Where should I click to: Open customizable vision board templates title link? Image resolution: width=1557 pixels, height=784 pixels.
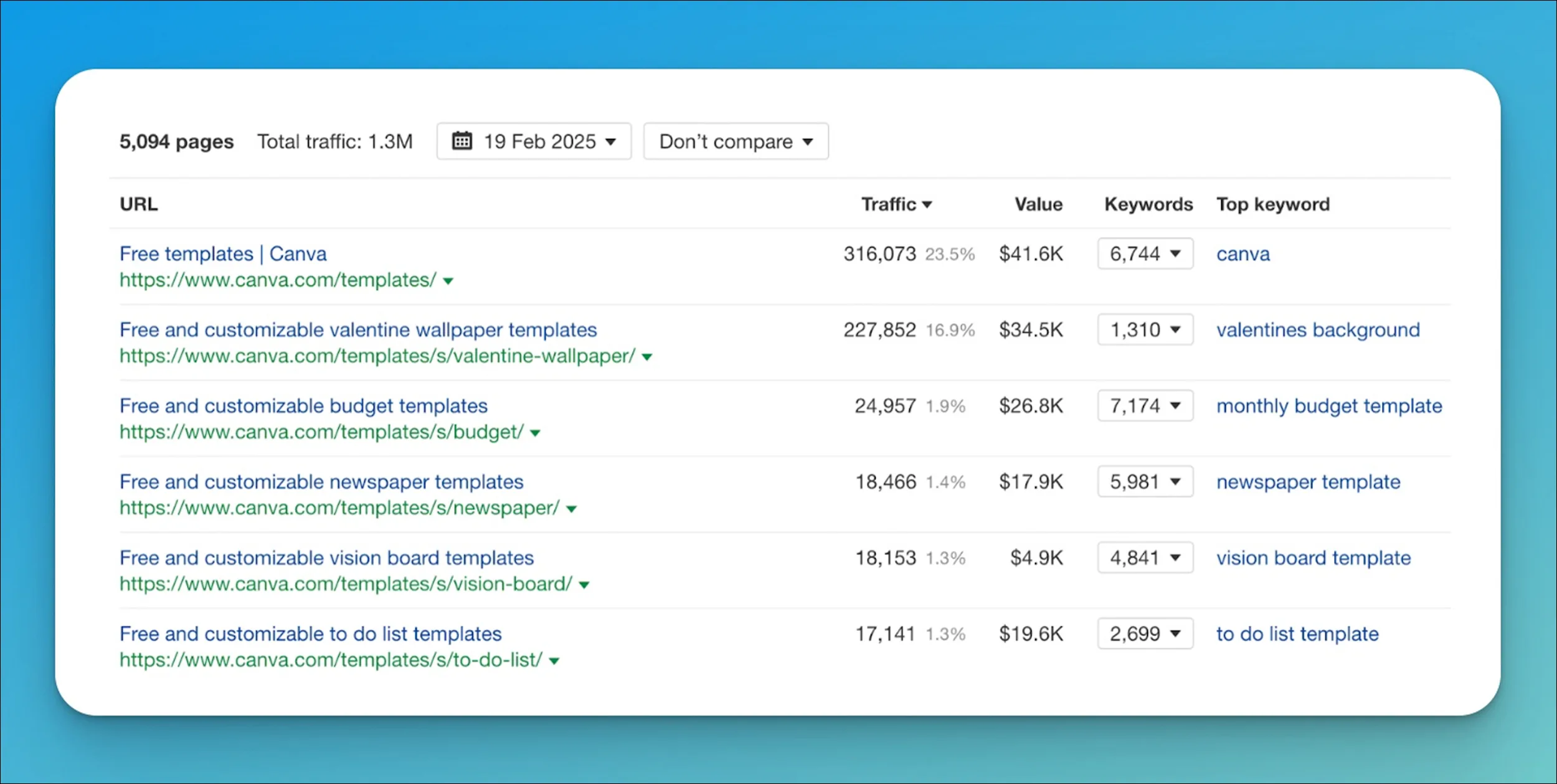(x=326, y=557)
